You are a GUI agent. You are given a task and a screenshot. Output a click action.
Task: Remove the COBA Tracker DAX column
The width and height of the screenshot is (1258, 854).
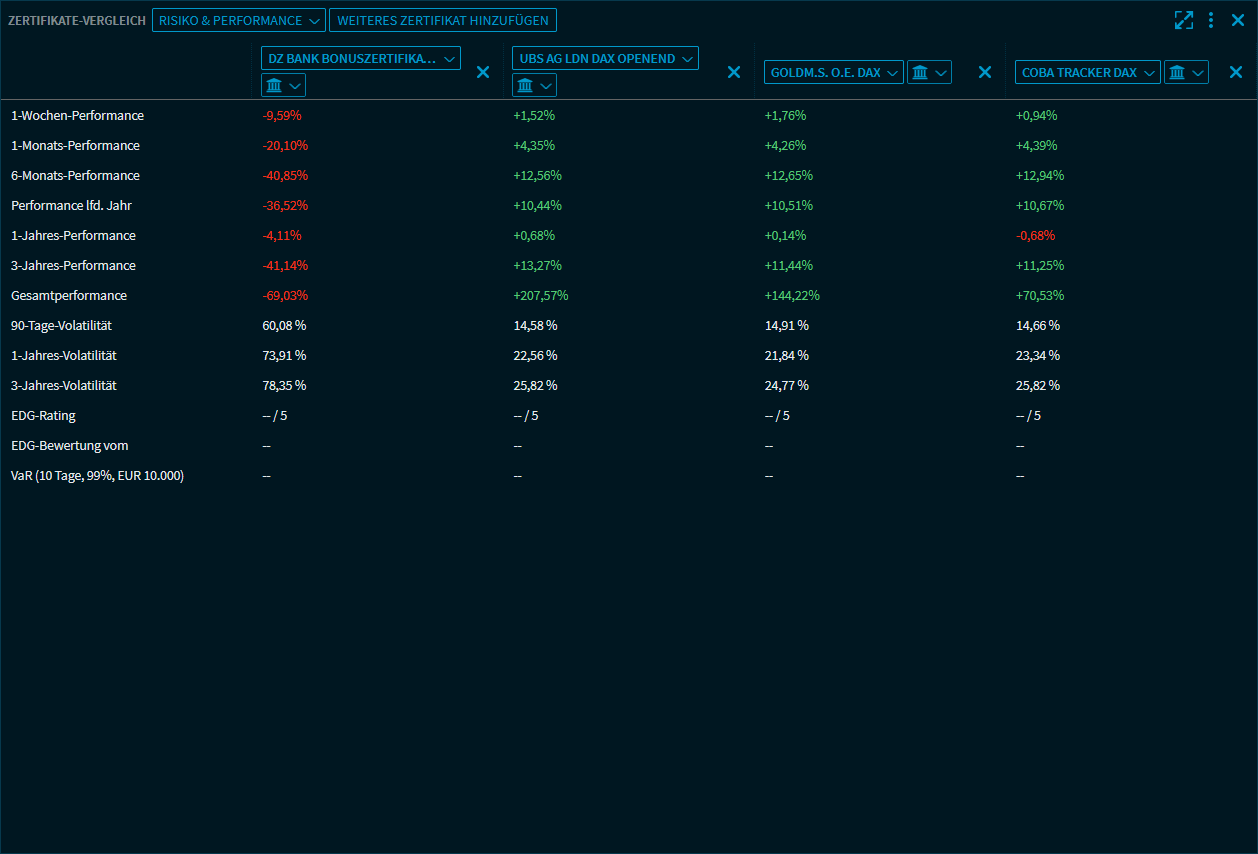click(x=1236, y=72)
